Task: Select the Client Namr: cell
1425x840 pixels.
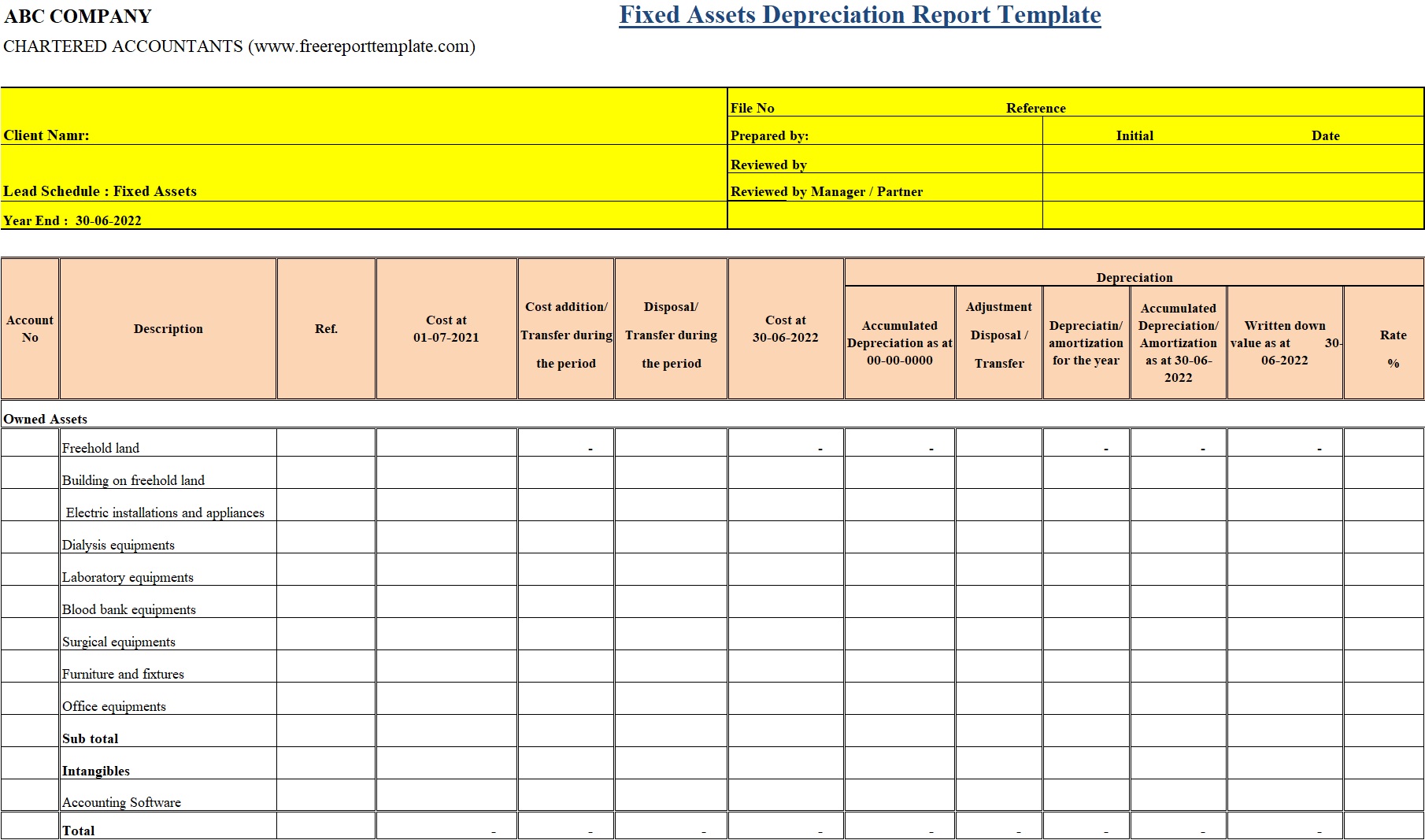Action: pos(364,117)
